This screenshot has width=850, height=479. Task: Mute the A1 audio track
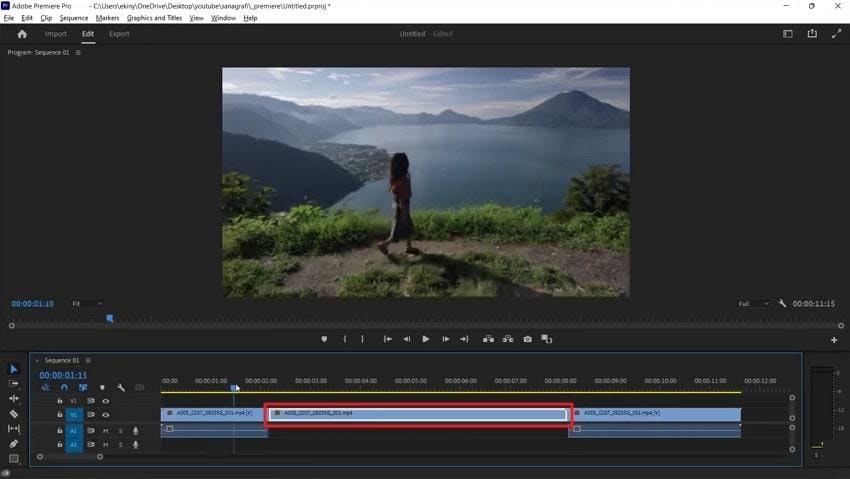[106, 431]
